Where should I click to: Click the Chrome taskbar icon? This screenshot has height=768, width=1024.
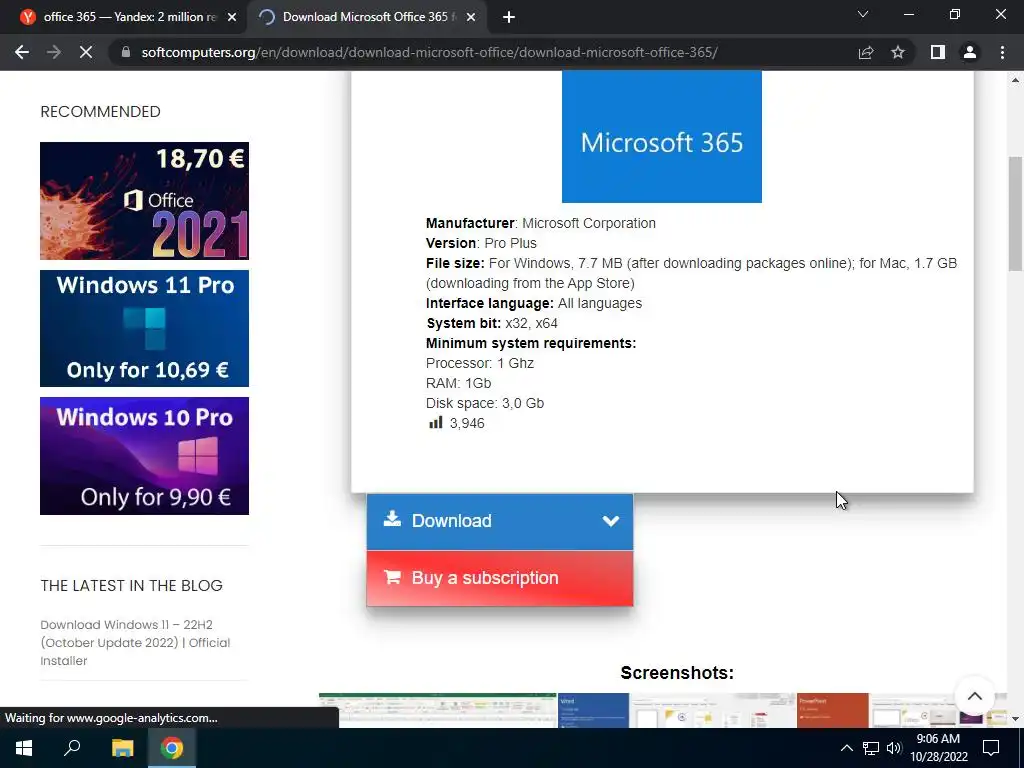point(172,748)
